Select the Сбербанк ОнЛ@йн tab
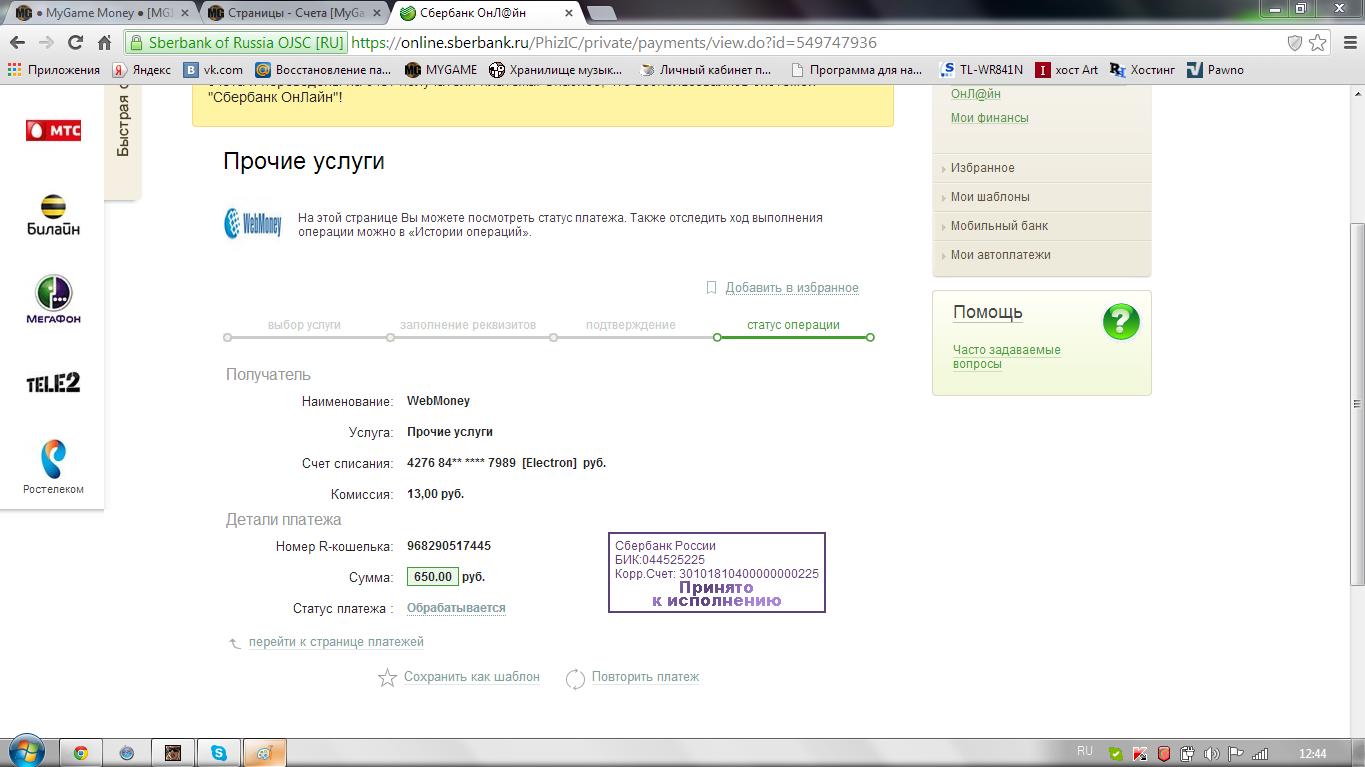Image resolution: width=1365 pixels, height=767 pixels. tap(485, 13)
